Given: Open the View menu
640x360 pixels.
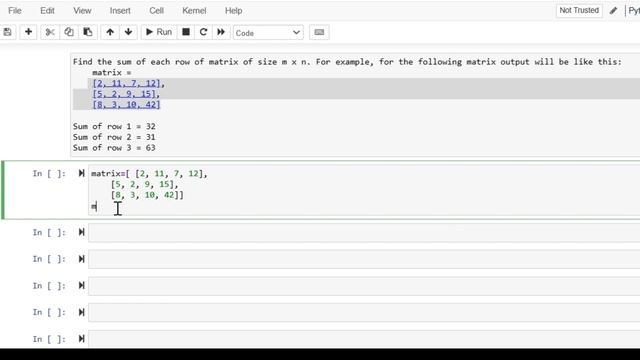Looking at the screenshot, I should (82, 11).
